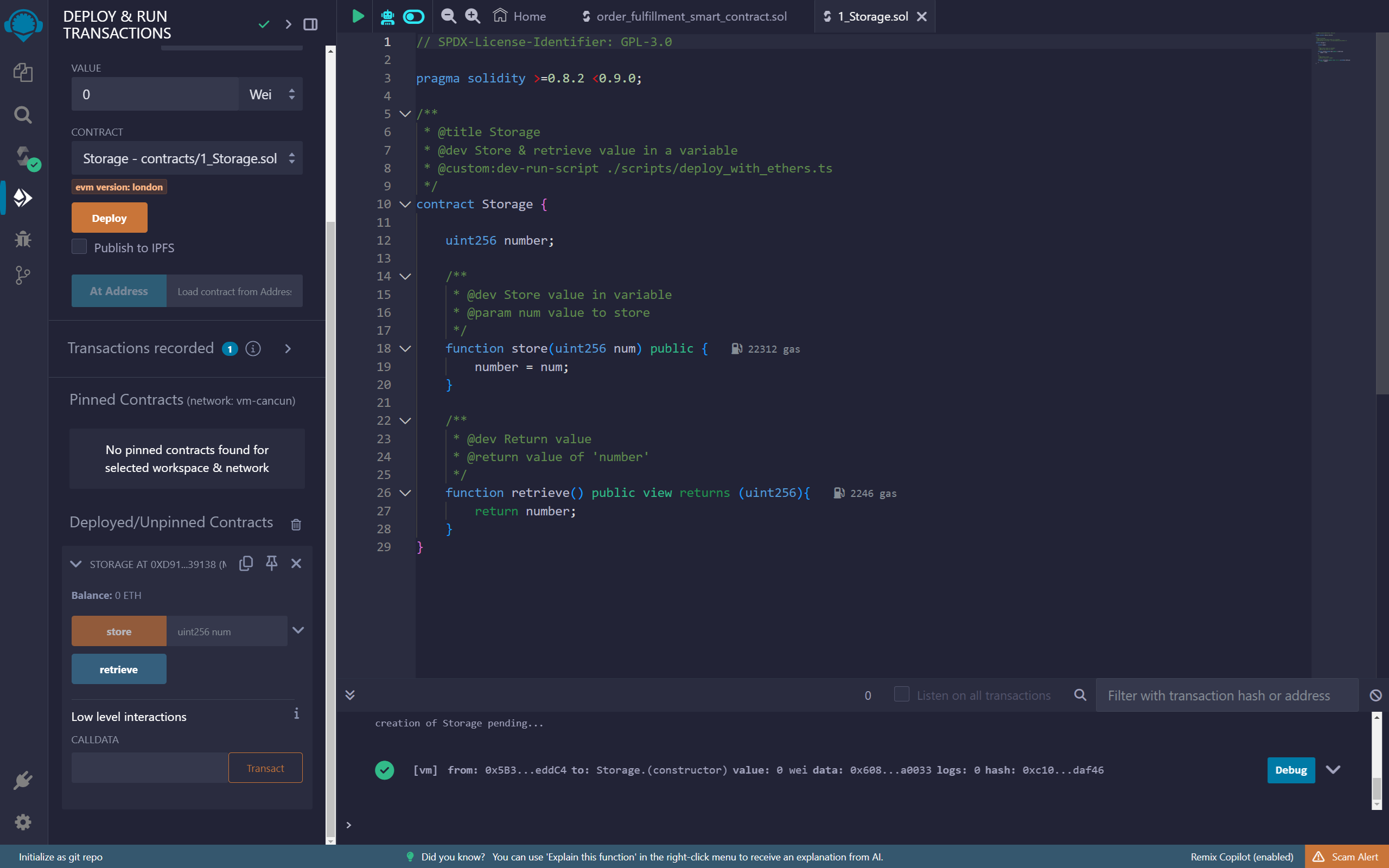
Task: Enable Listen on all transactions checkbox
Action: 902,694
